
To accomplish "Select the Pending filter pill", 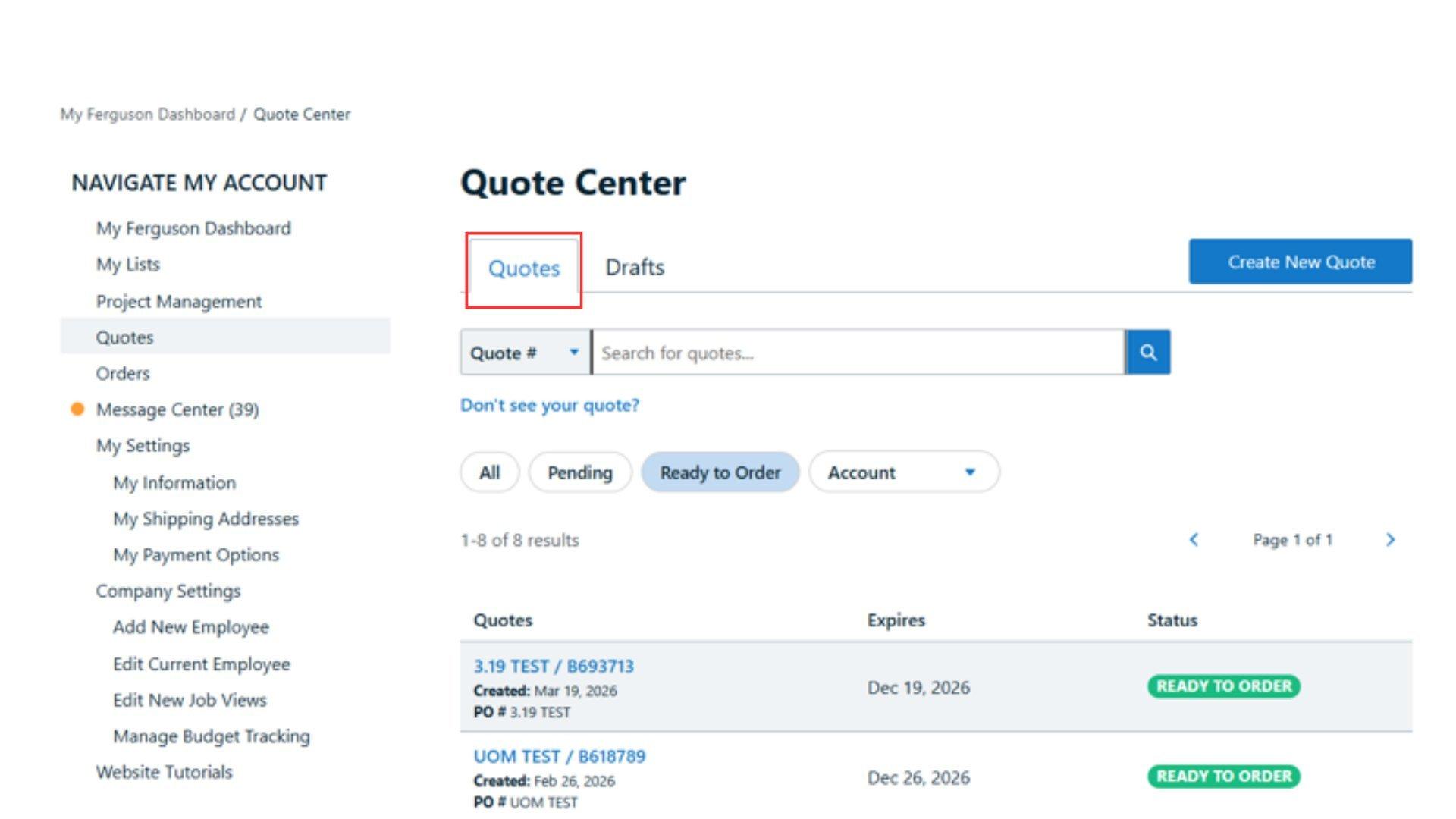I will (x=580, y=472).
